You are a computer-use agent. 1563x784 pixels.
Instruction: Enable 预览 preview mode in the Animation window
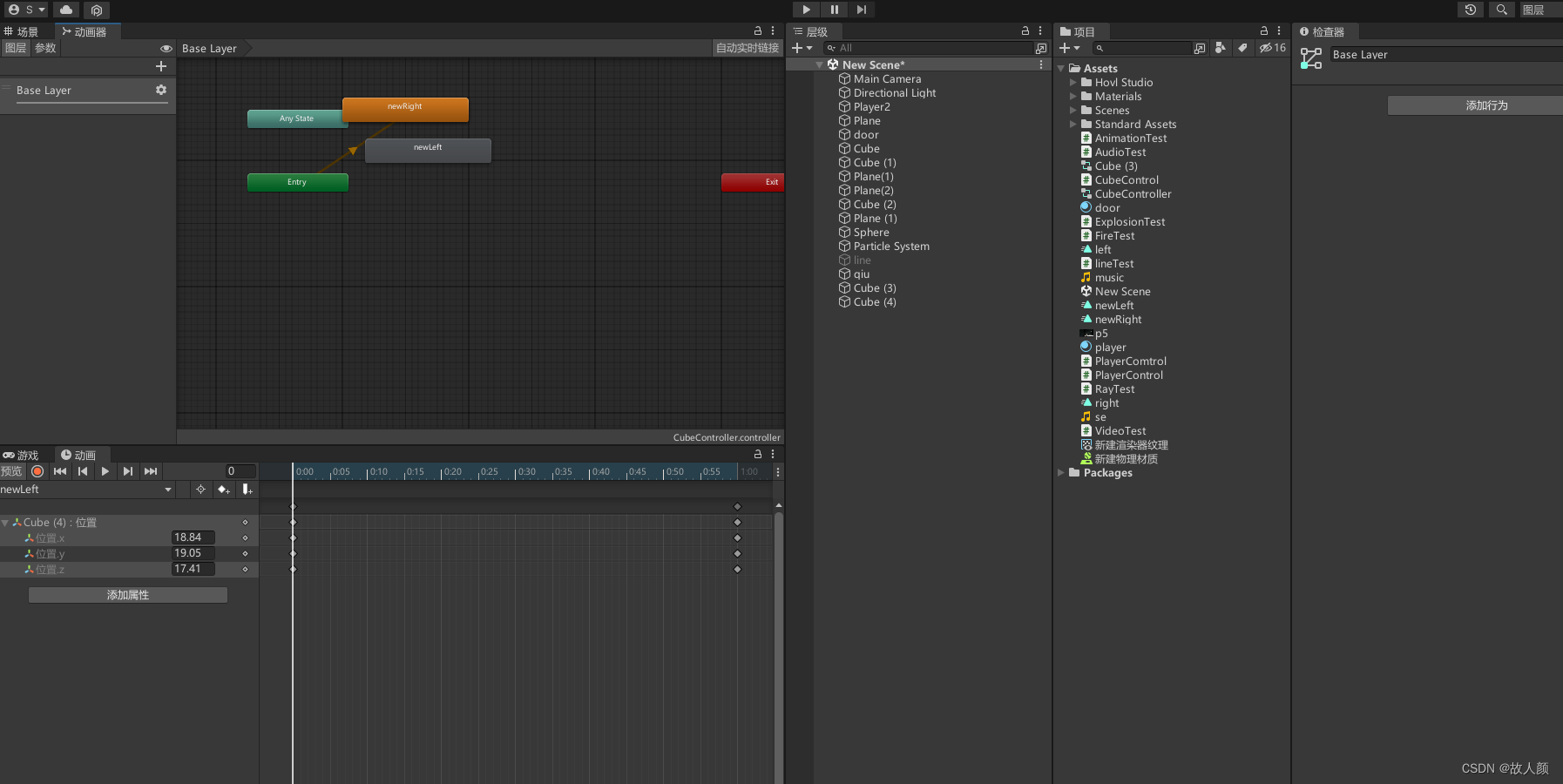(x=12, y=471)
